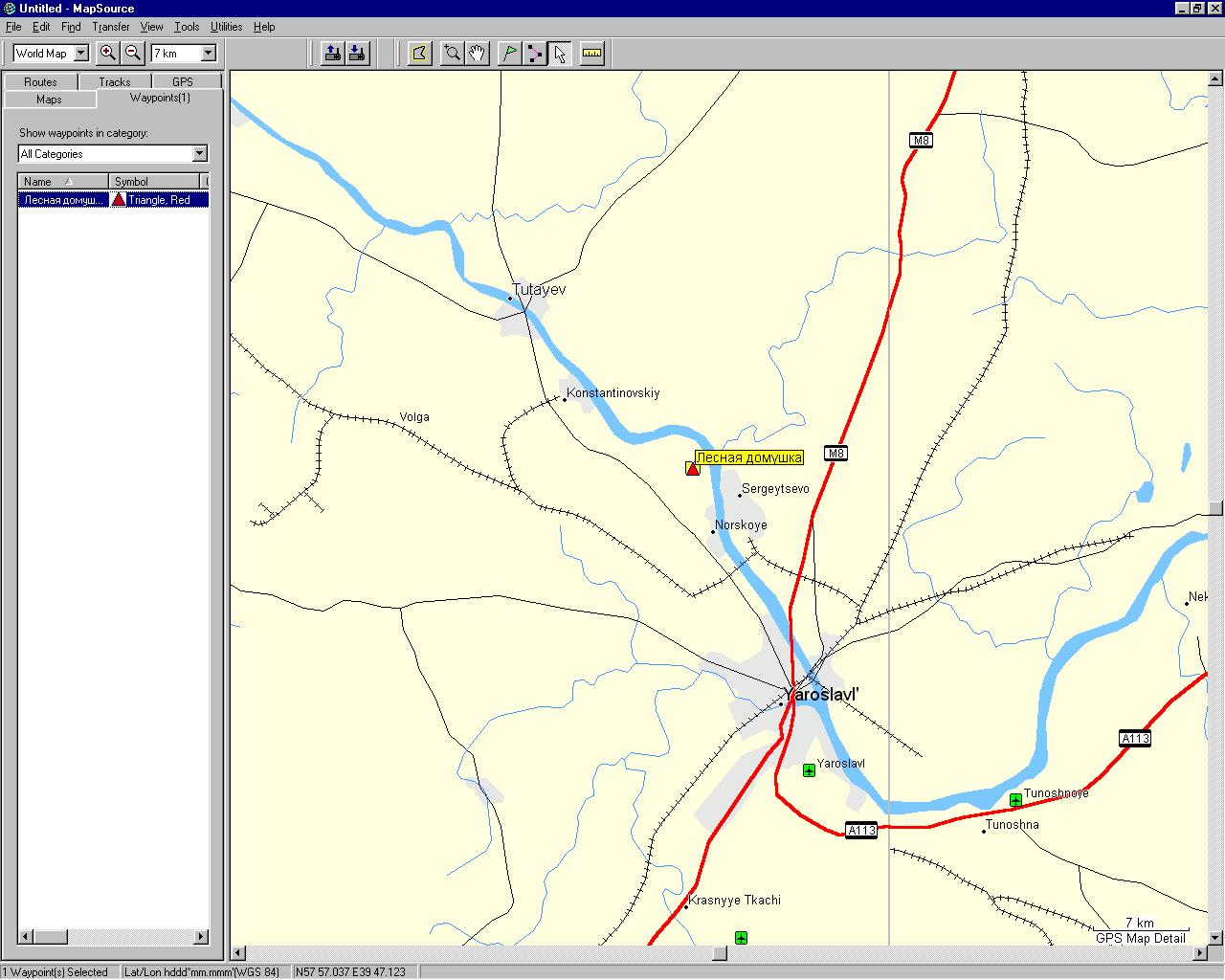Click the Send to GPS device icon
This screenshot has height=980, width=1225.
point(333,54)
